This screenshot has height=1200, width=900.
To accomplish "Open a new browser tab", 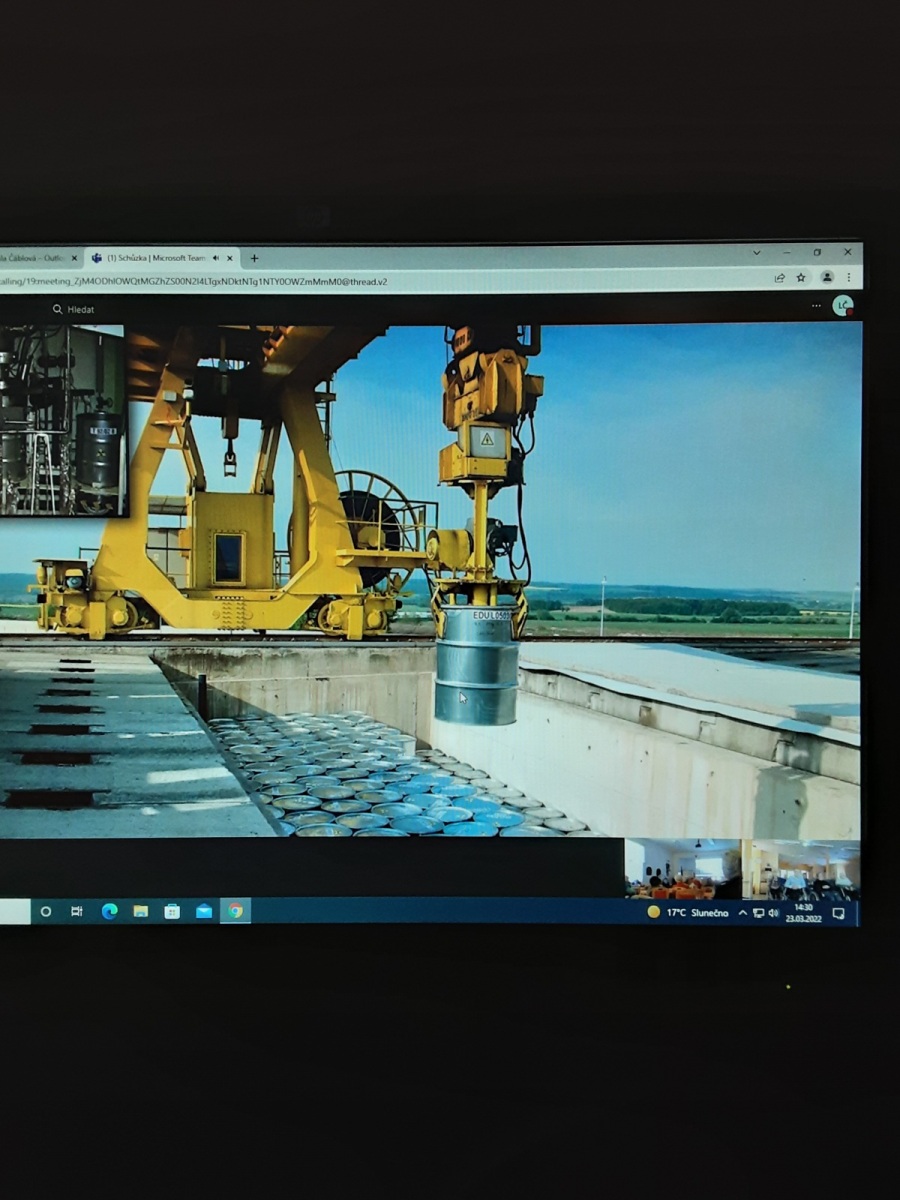I will 254,258.
